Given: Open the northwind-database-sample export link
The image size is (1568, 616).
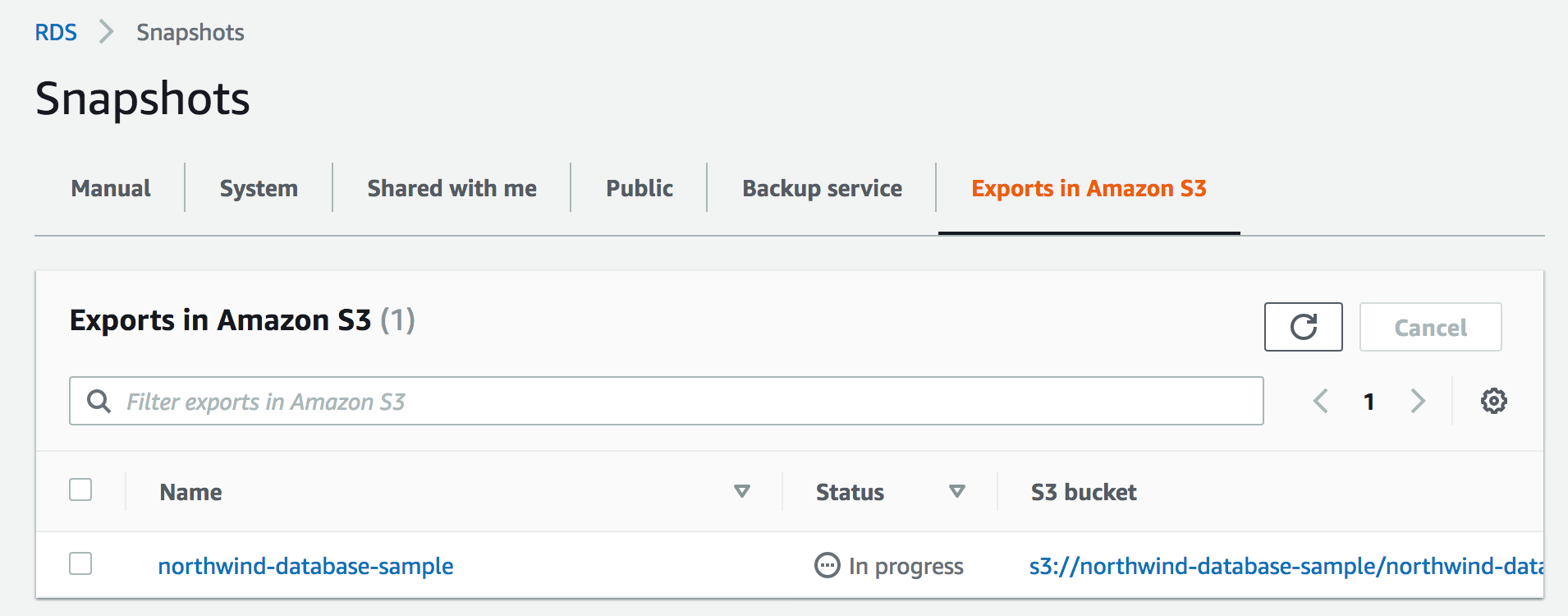Looking at the screenshot, I should click(305, 566).
